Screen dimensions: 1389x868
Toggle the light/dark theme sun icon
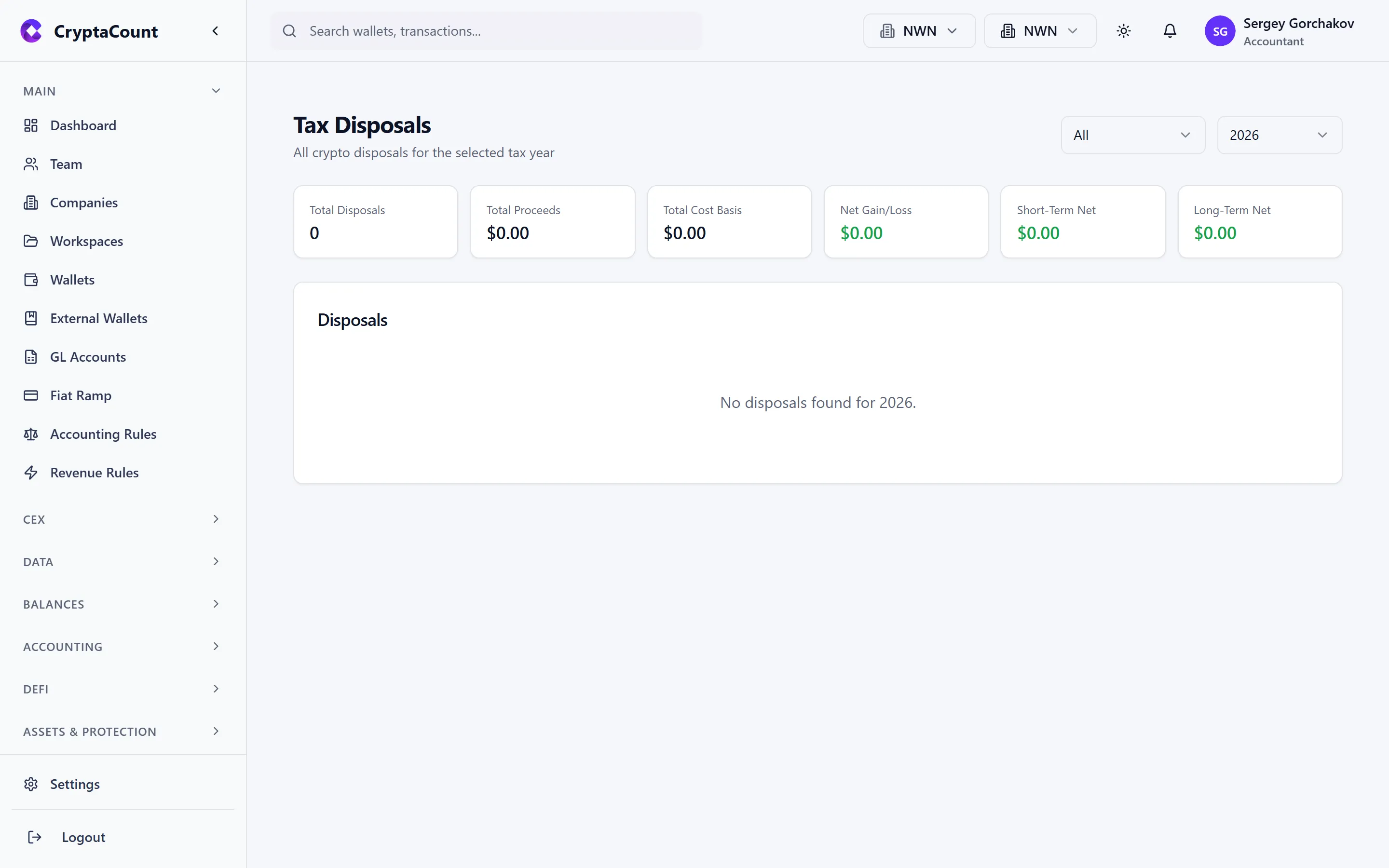(1123, 31)
